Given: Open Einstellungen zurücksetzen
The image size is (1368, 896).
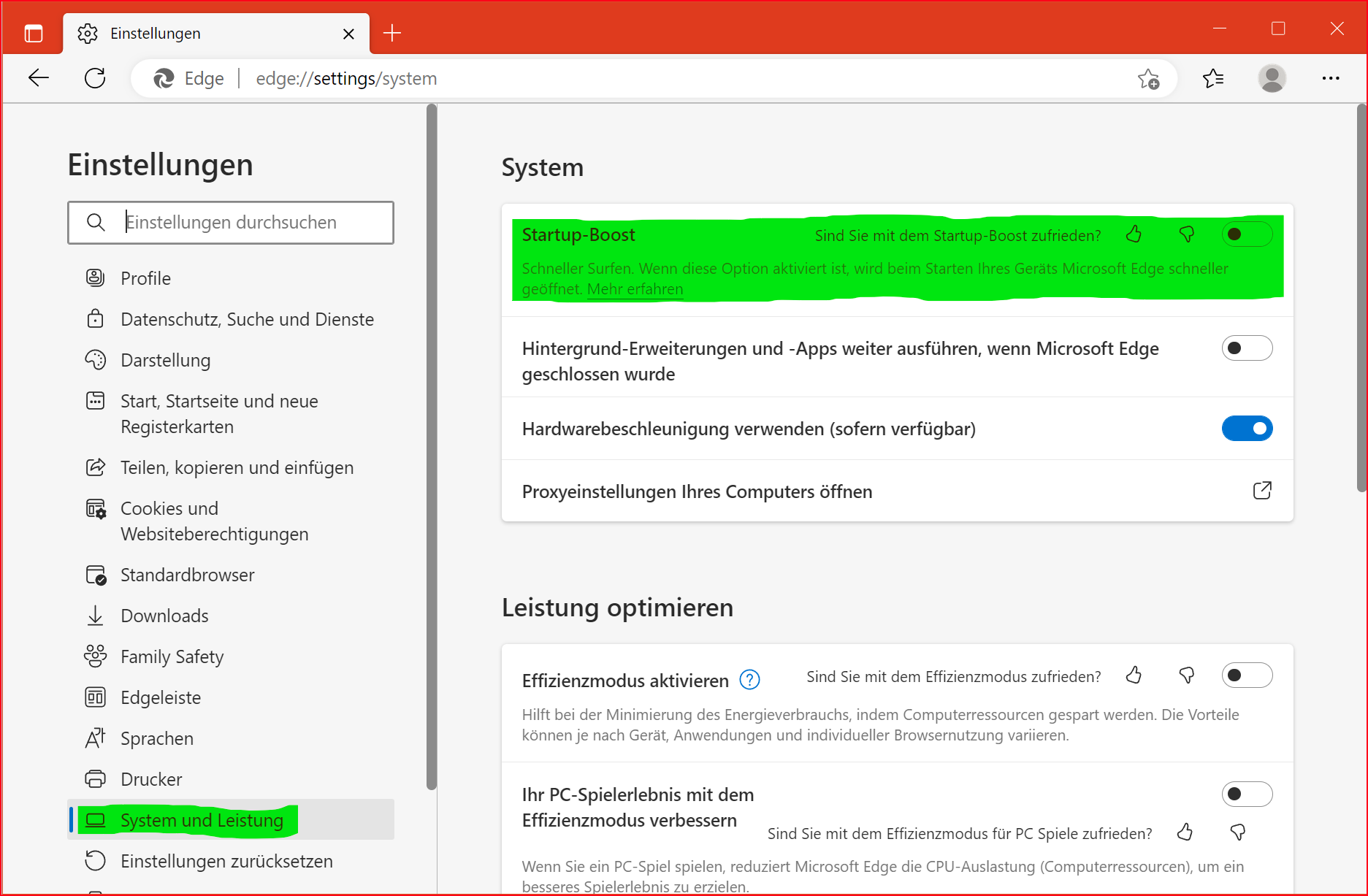Looking at the screenshot, I should coord(231,861).
